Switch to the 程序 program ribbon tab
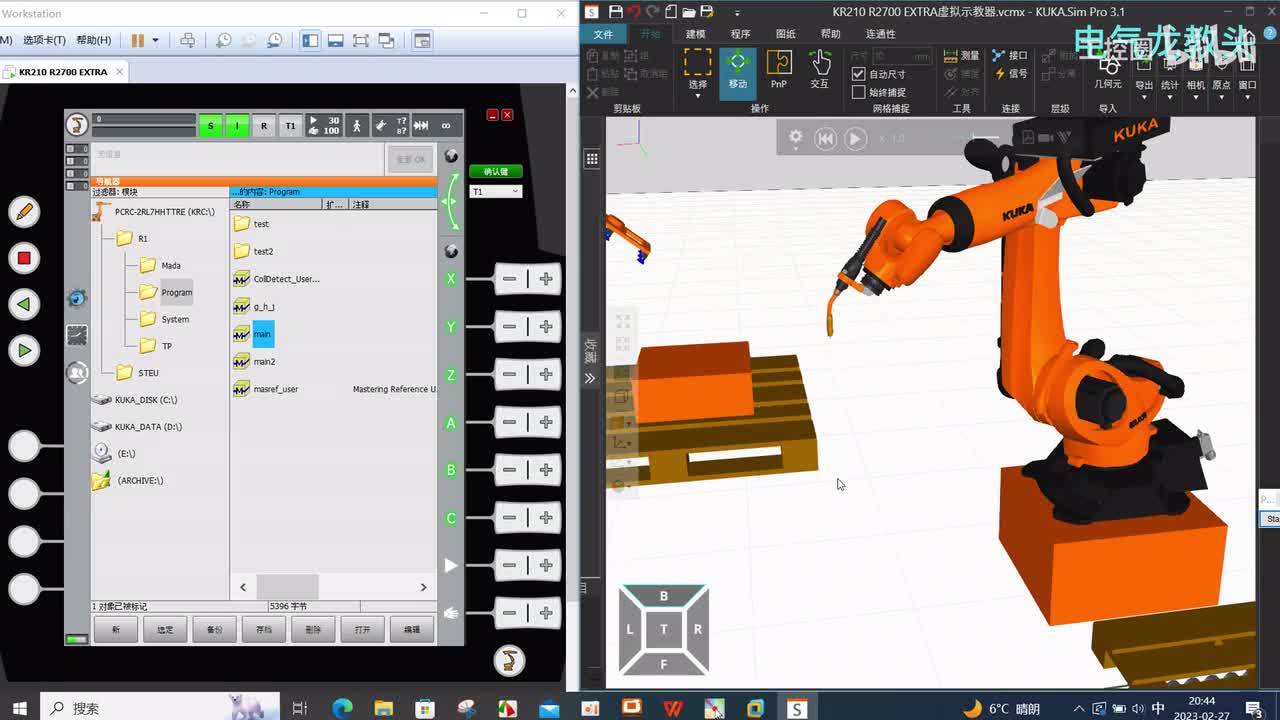The height and width of the screenshot is (720, 1280). [740, 34]
